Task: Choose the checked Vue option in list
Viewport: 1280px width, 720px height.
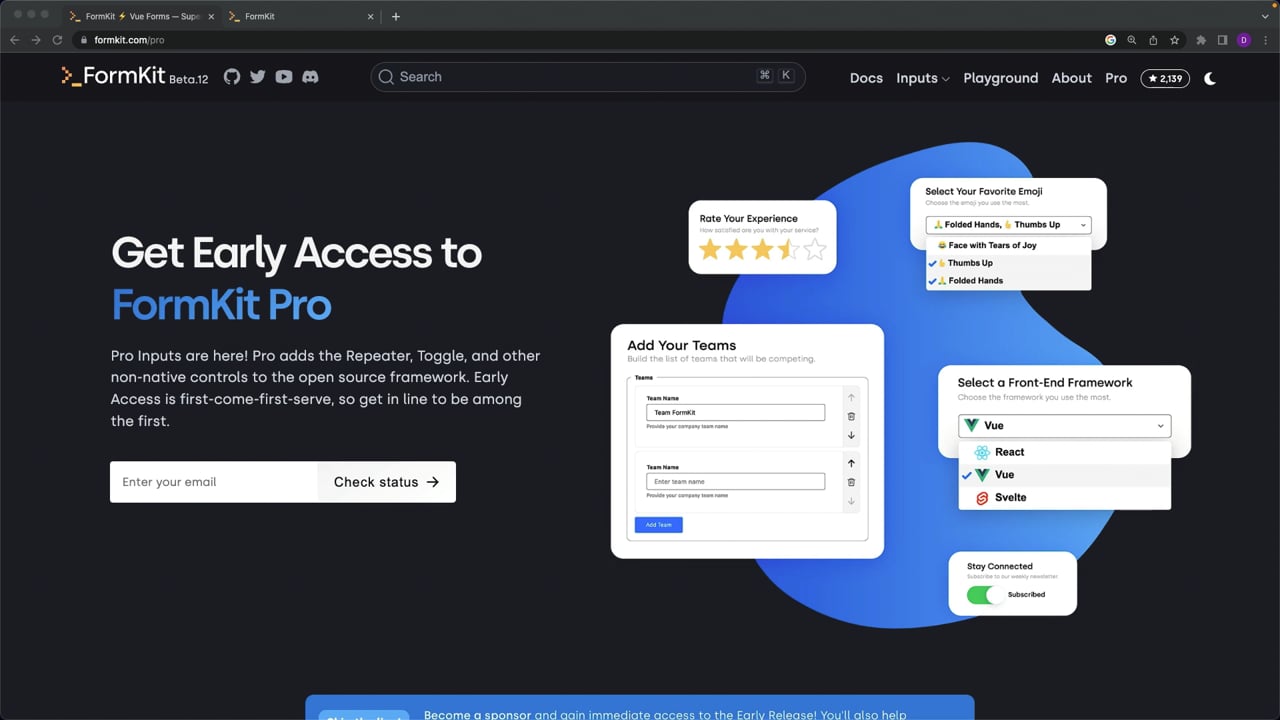Action: [1064, 475]
